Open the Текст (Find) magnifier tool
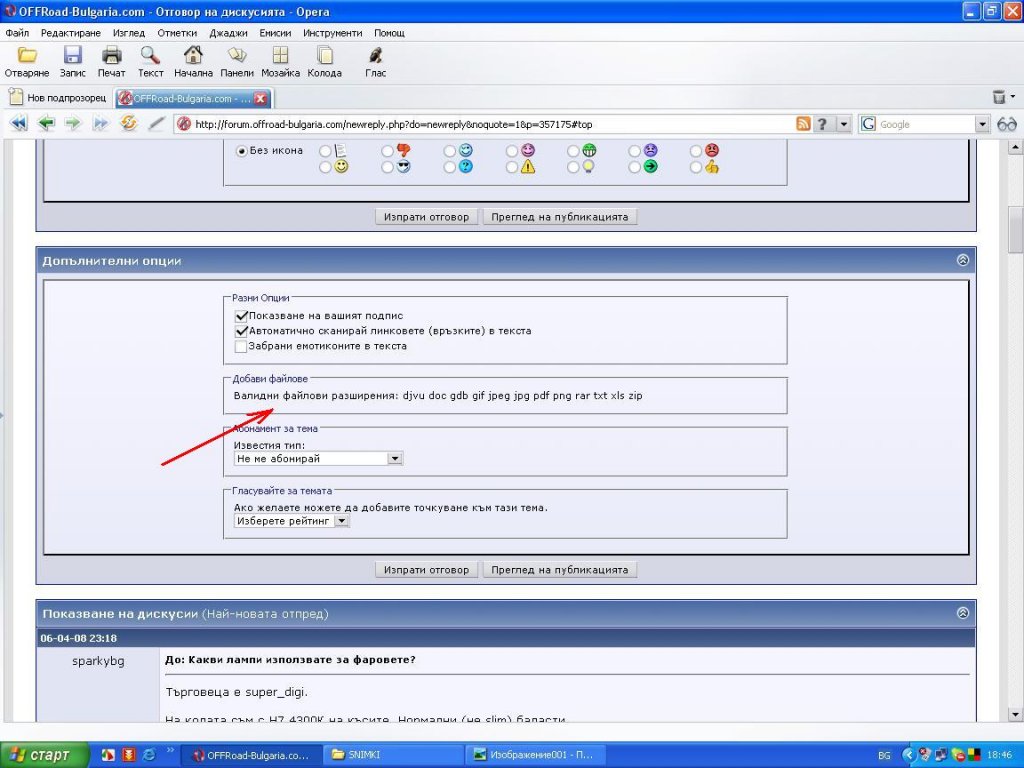 pos(150,56)
